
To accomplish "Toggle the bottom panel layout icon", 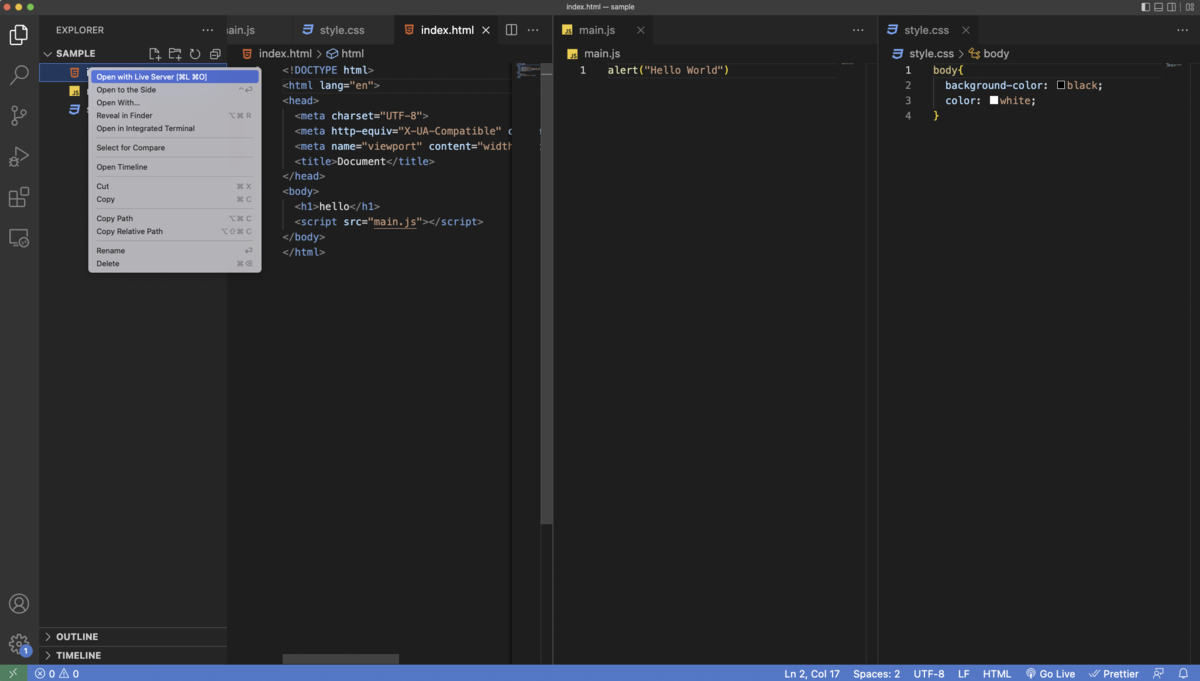I will tap(1159, 7).
